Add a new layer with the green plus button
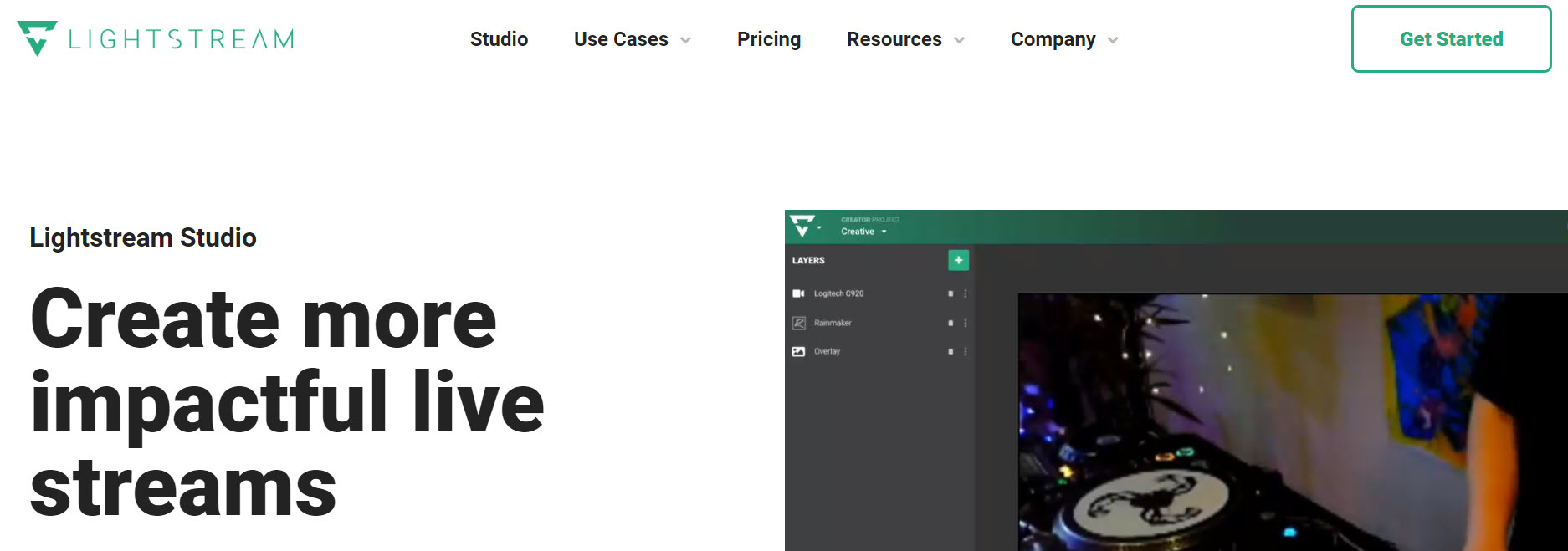1568x551 pixels. click(x=959, y=260)
